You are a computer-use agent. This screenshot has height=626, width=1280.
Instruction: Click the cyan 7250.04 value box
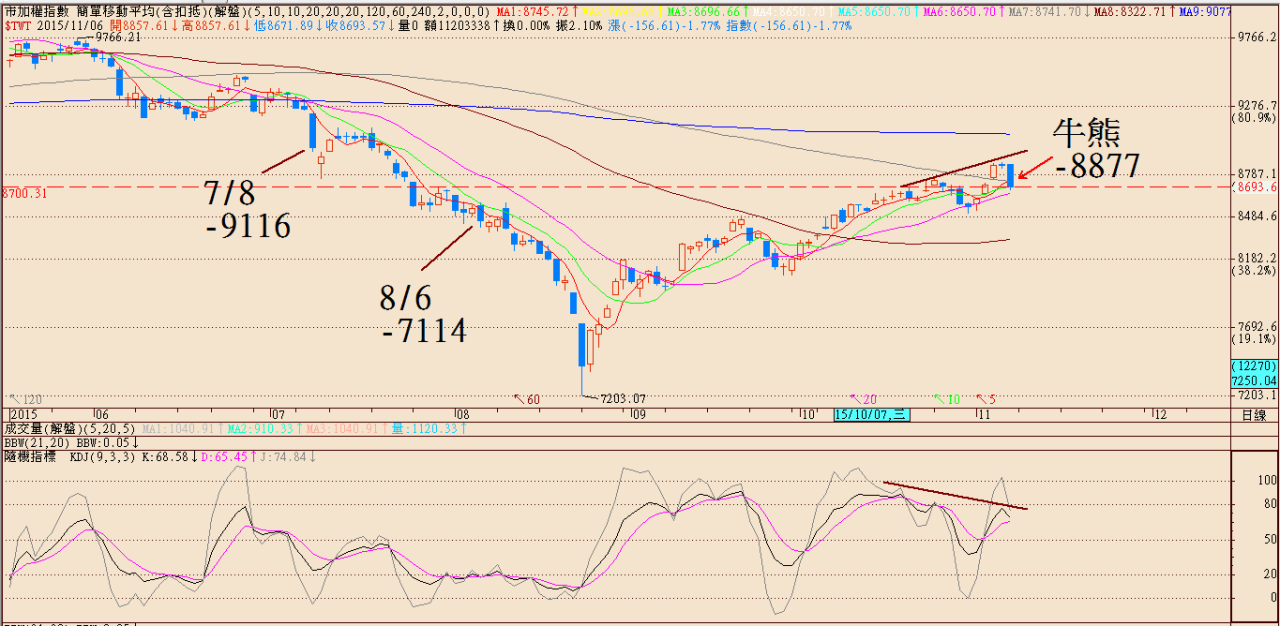1255,381
